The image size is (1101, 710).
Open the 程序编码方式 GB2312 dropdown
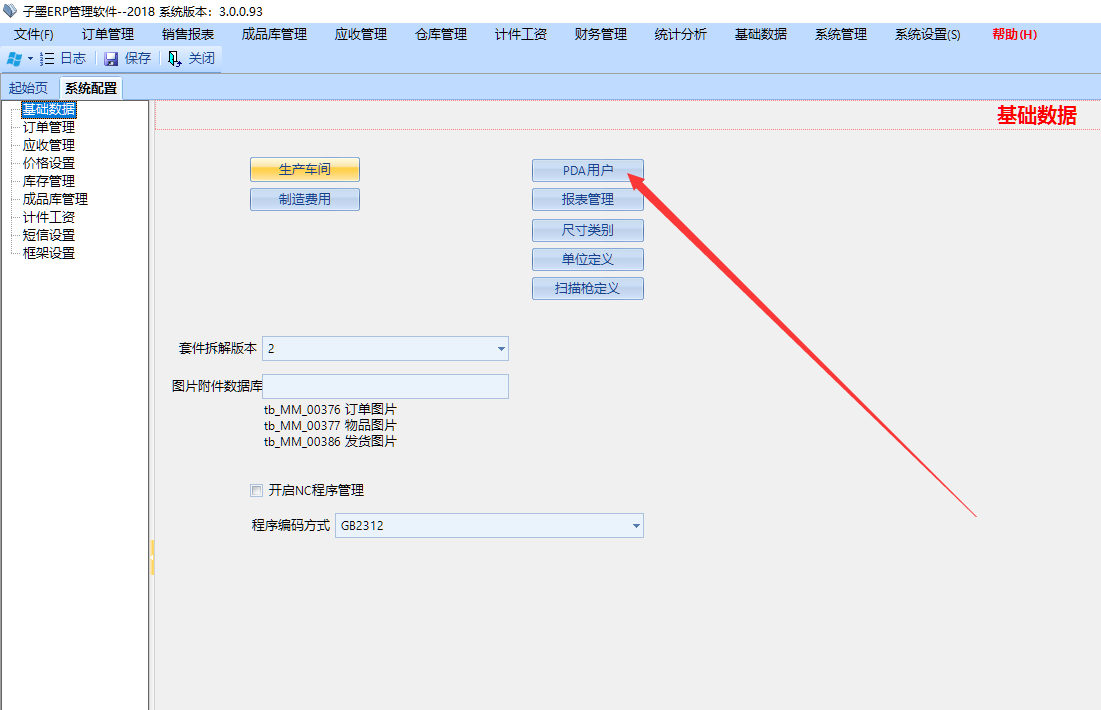635,526
